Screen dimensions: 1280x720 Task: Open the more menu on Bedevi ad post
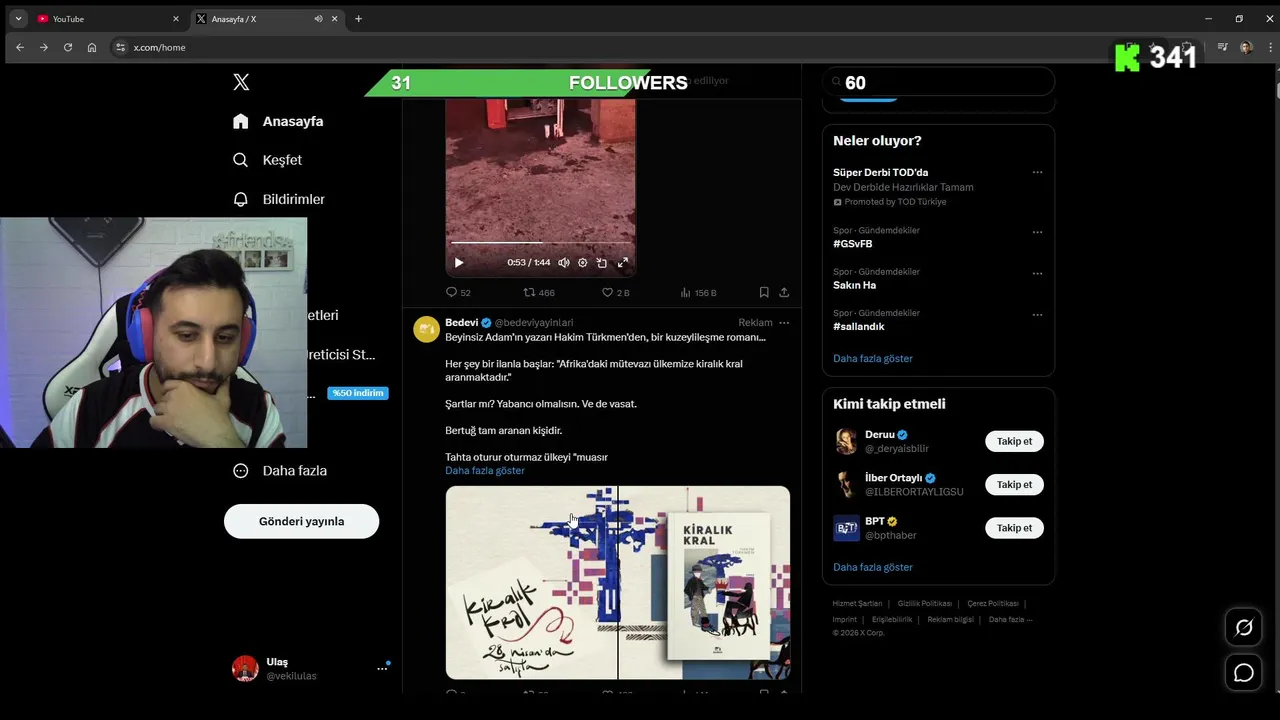[784, 323]
